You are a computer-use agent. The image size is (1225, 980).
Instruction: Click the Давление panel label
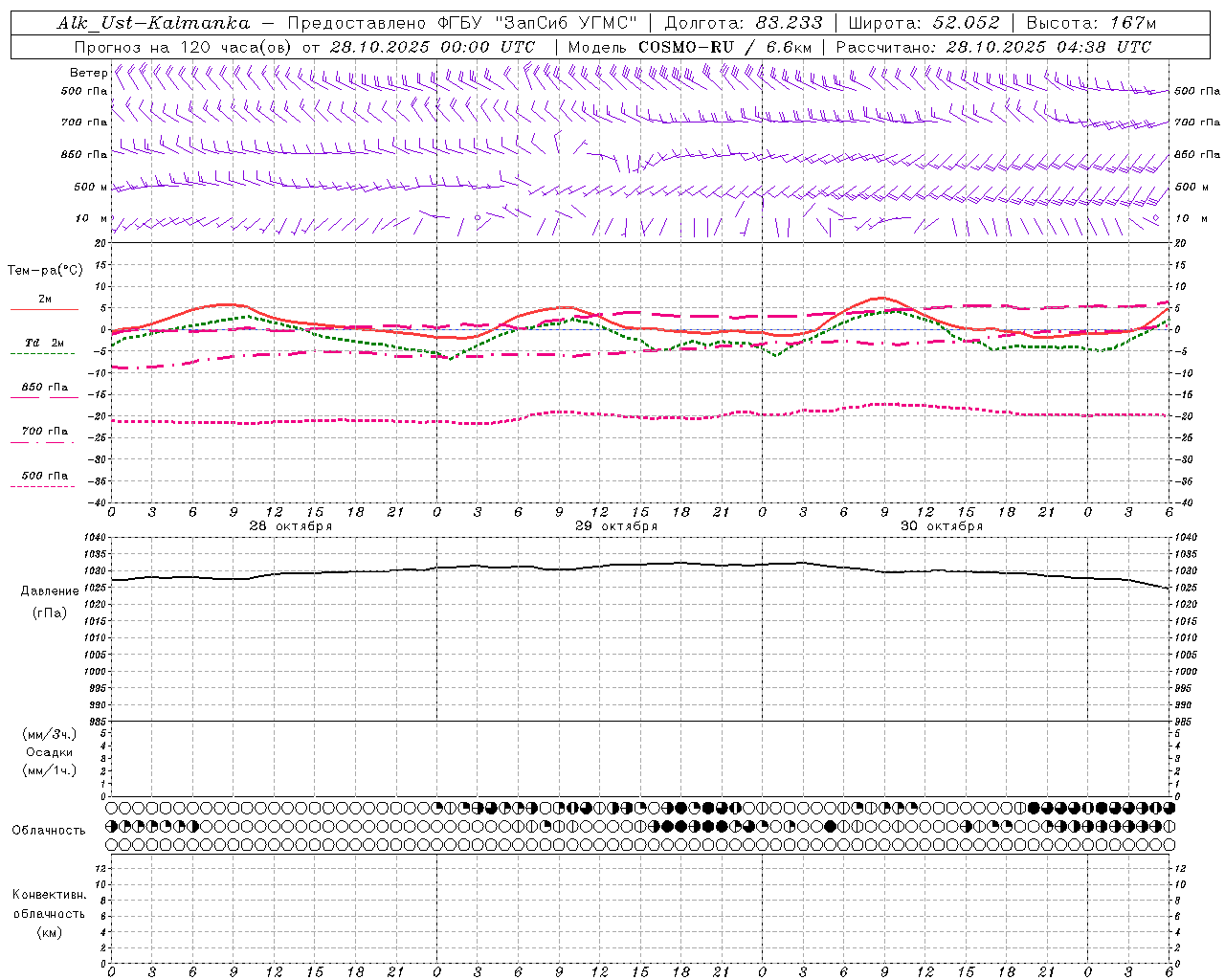point(50,590)
